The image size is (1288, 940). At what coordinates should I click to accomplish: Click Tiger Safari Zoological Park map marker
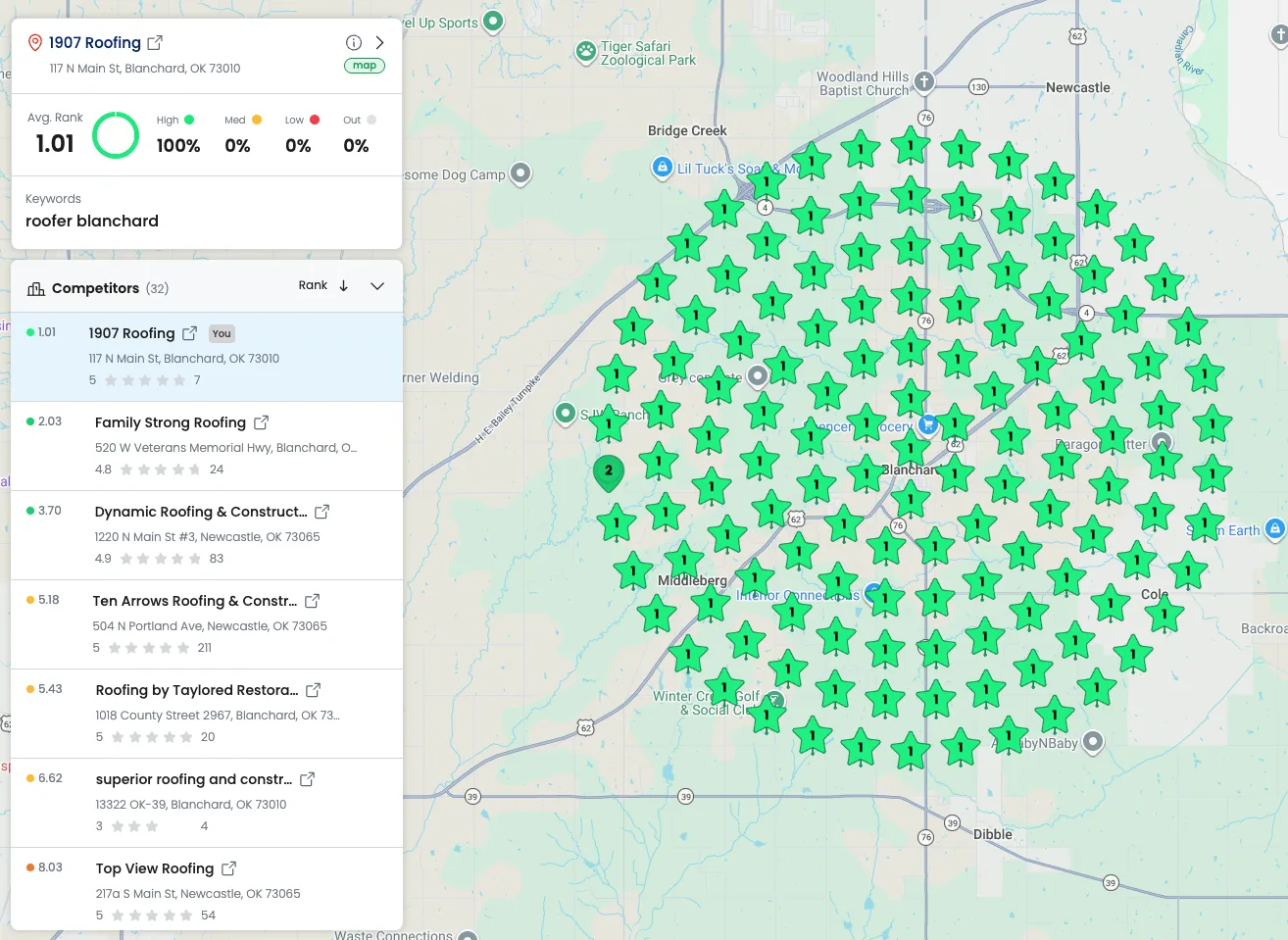click(586, 52)
